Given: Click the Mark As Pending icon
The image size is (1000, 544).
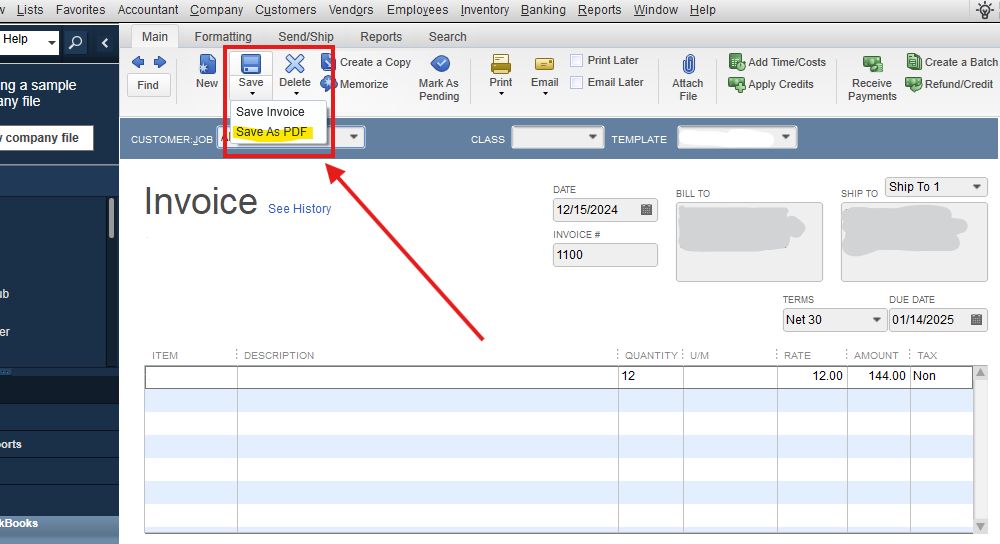Looking at the screenshot, I should click(439, 65).
